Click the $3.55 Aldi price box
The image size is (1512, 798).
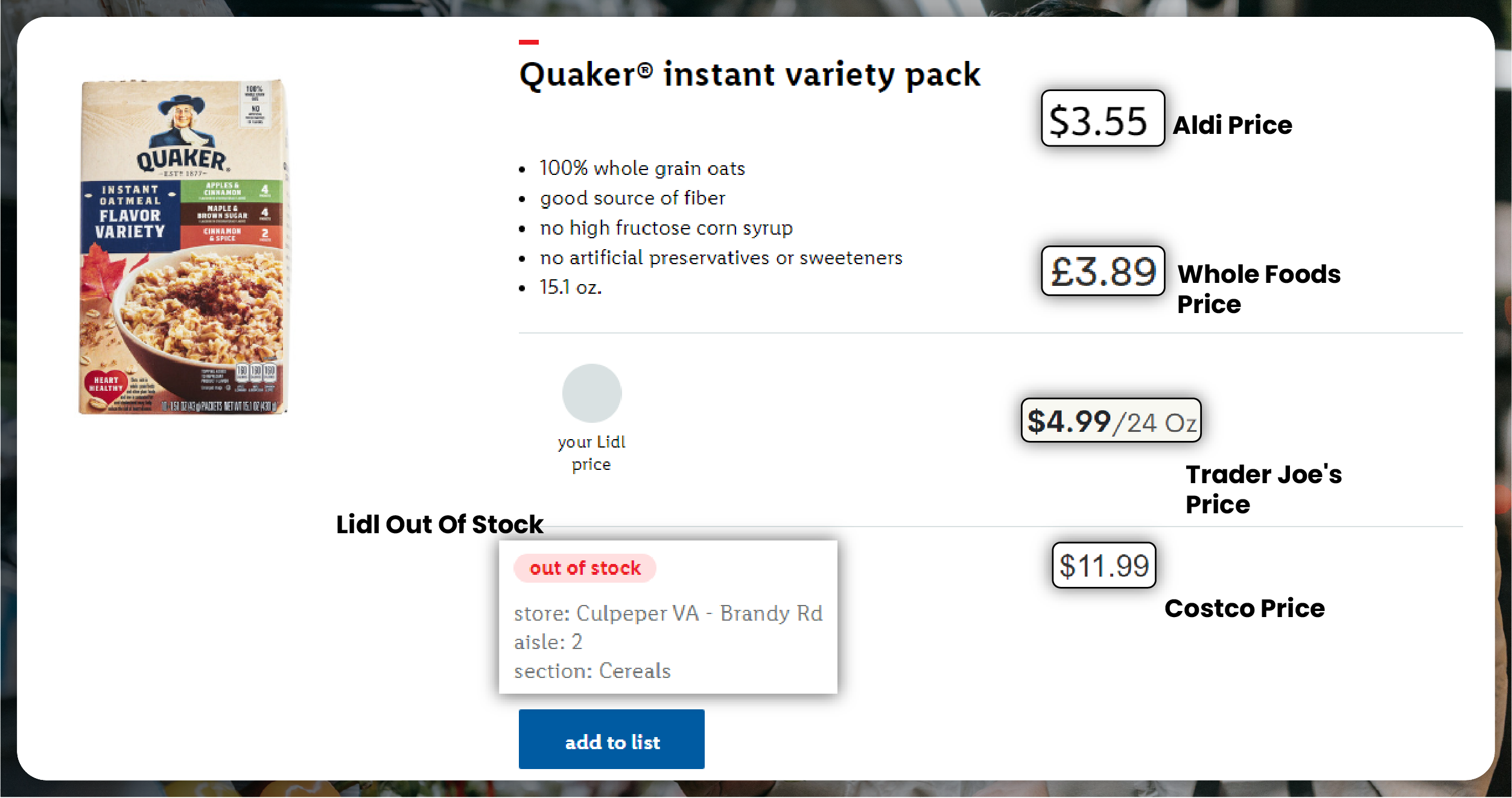pyautogui.click(x=1102, y=119)
